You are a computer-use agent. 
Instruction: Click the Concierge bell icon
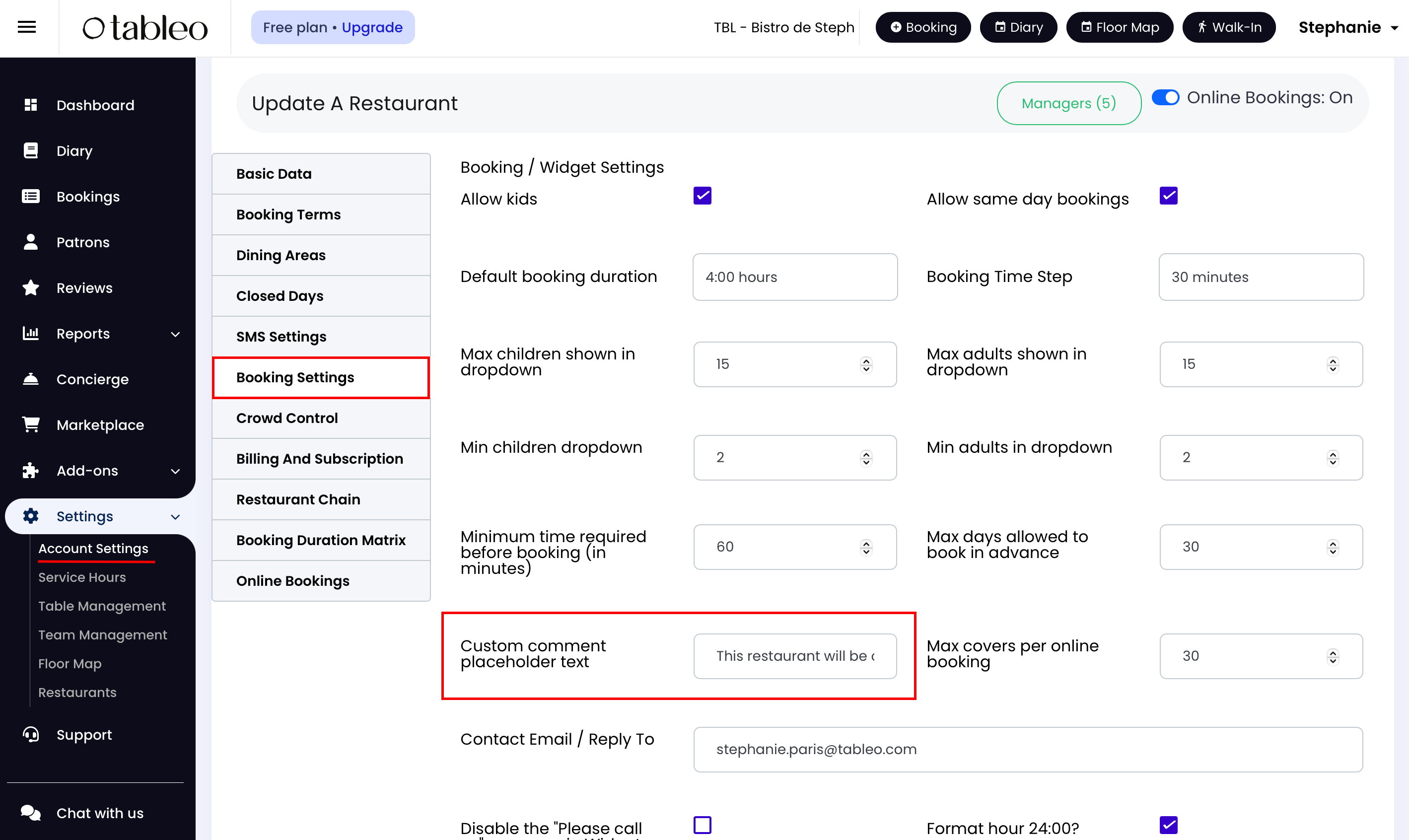click(31, 379)
